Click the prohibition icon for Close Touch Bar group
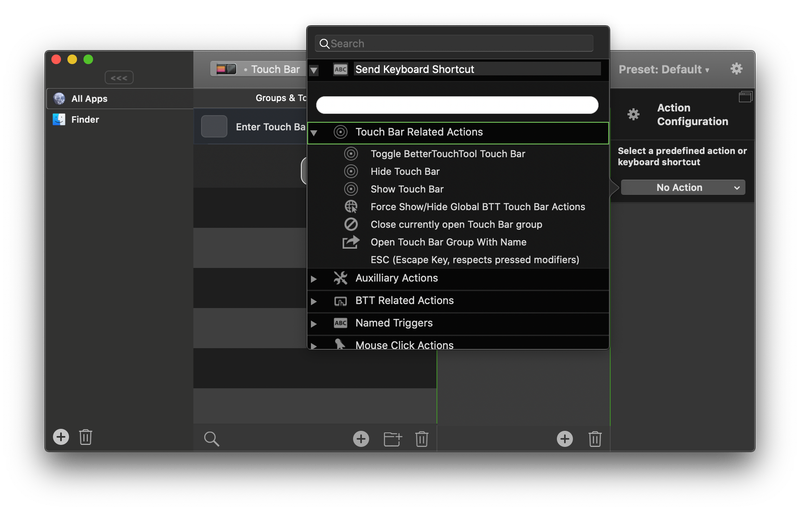This screenshot has height=511, width=800. [x=351, y=224]
